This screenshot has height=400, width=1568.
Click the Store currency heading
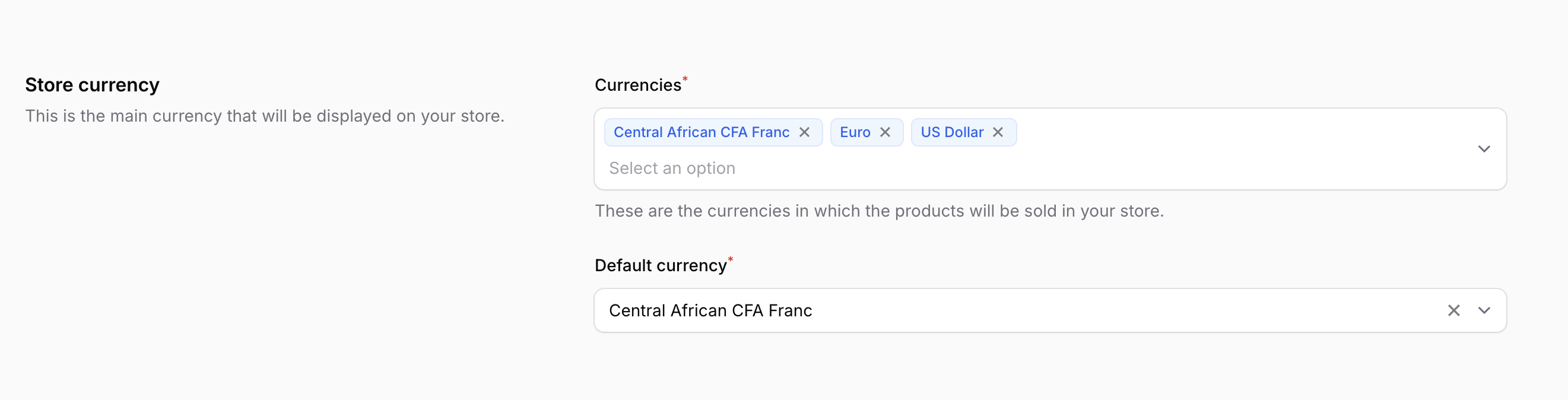[x=92, y=85]
